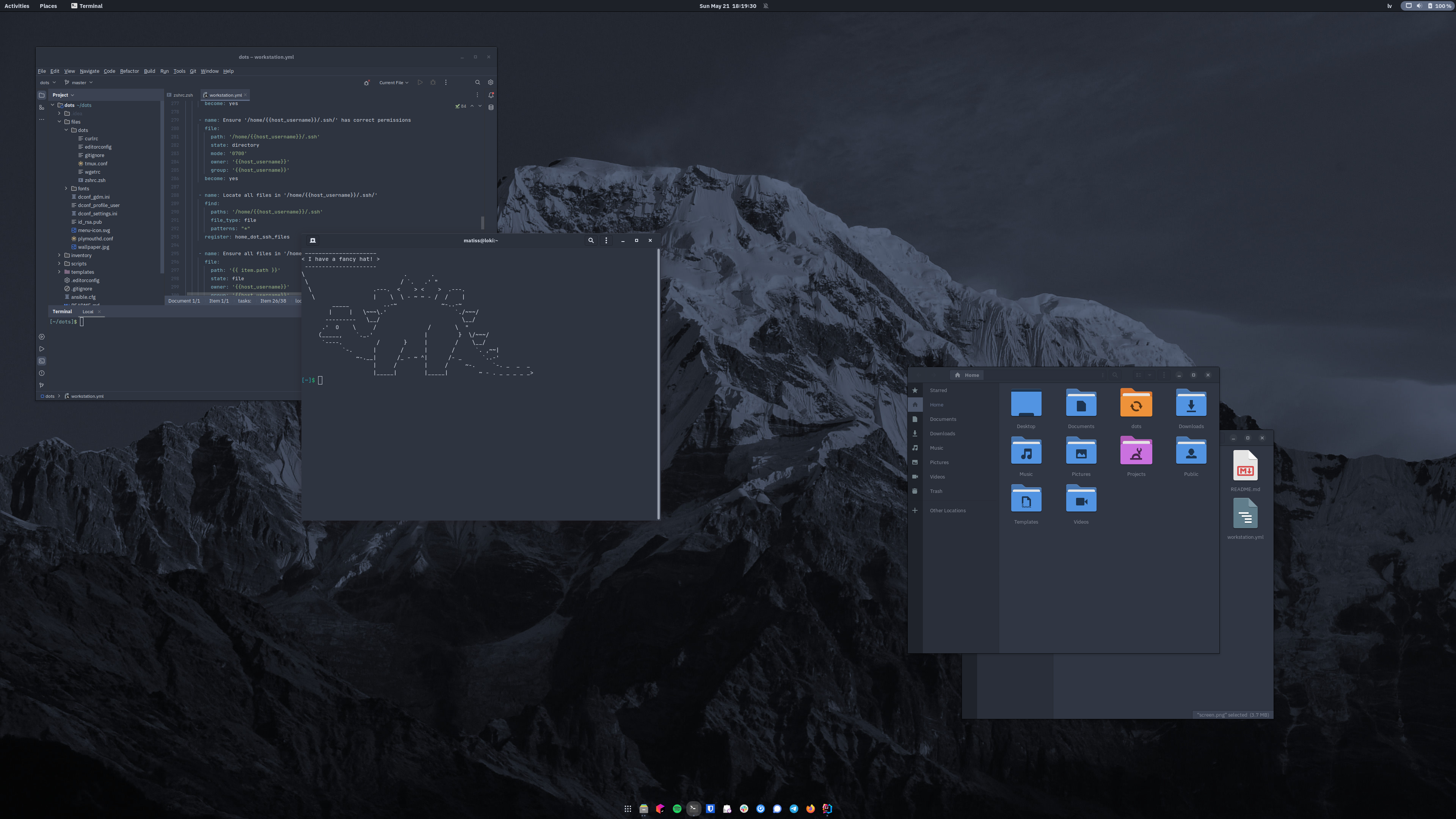The image size is (1456, 819).
Task: Open IDE notifications bell icon
Action: (491, 95)
